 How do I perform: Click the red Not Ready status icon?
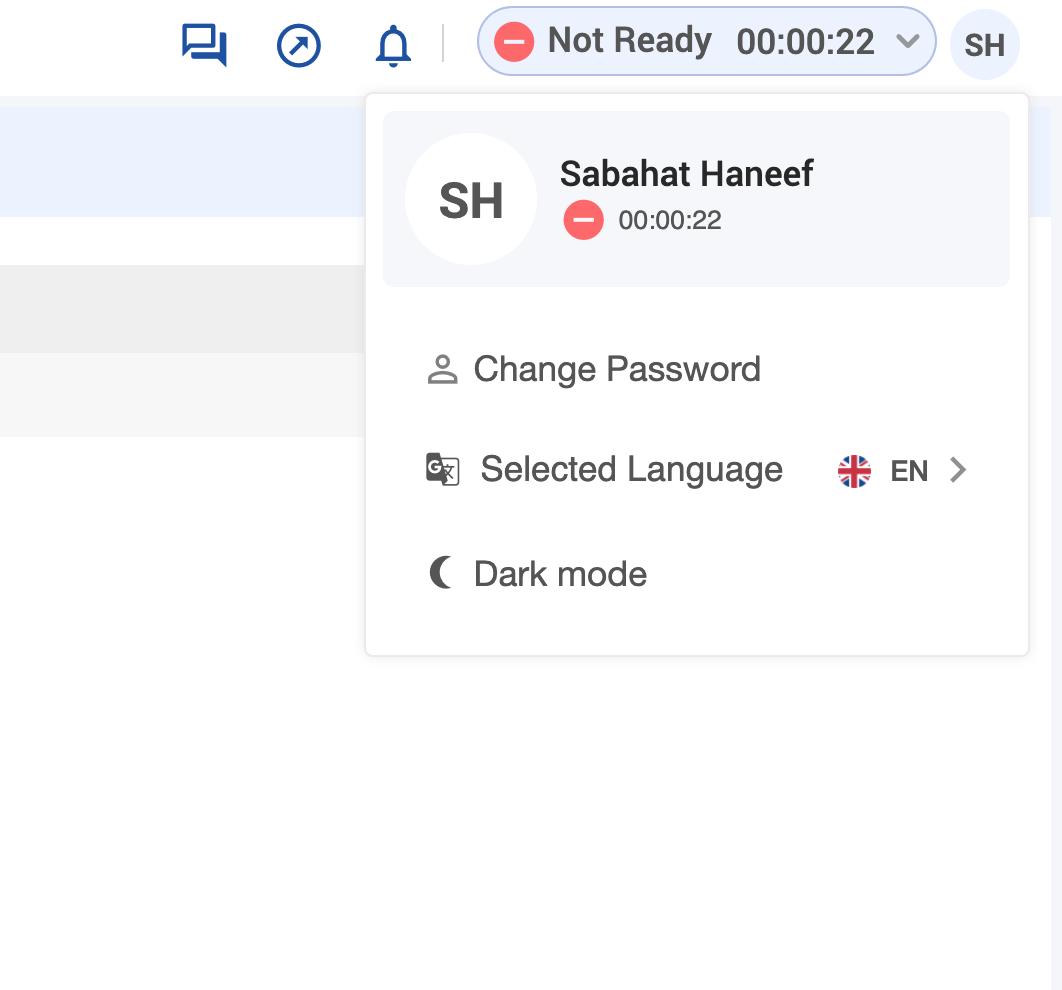(x=513, y=42)
